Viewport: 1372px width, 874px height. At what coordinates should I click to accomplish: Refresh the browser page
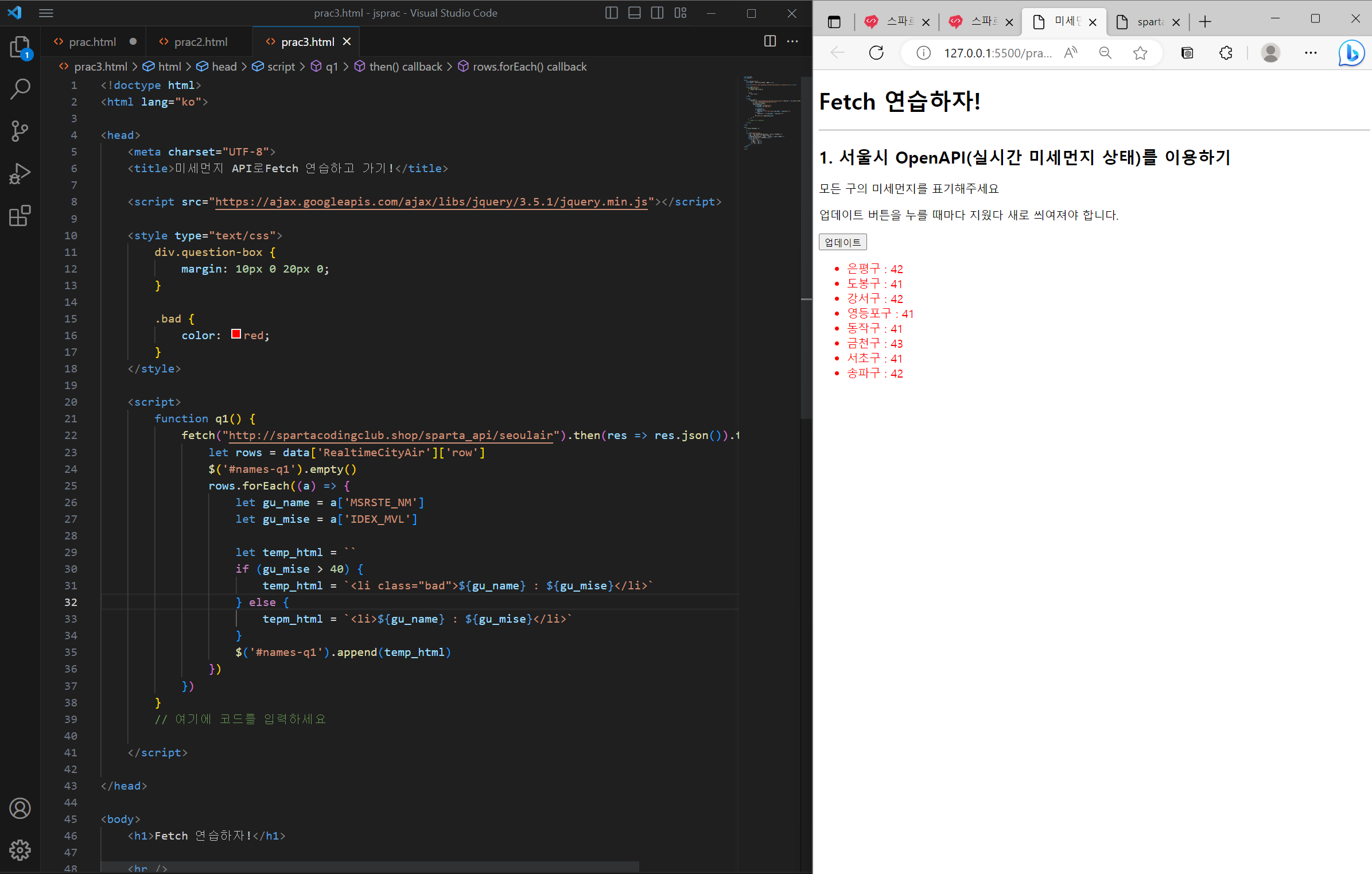[x=876, y=53]
